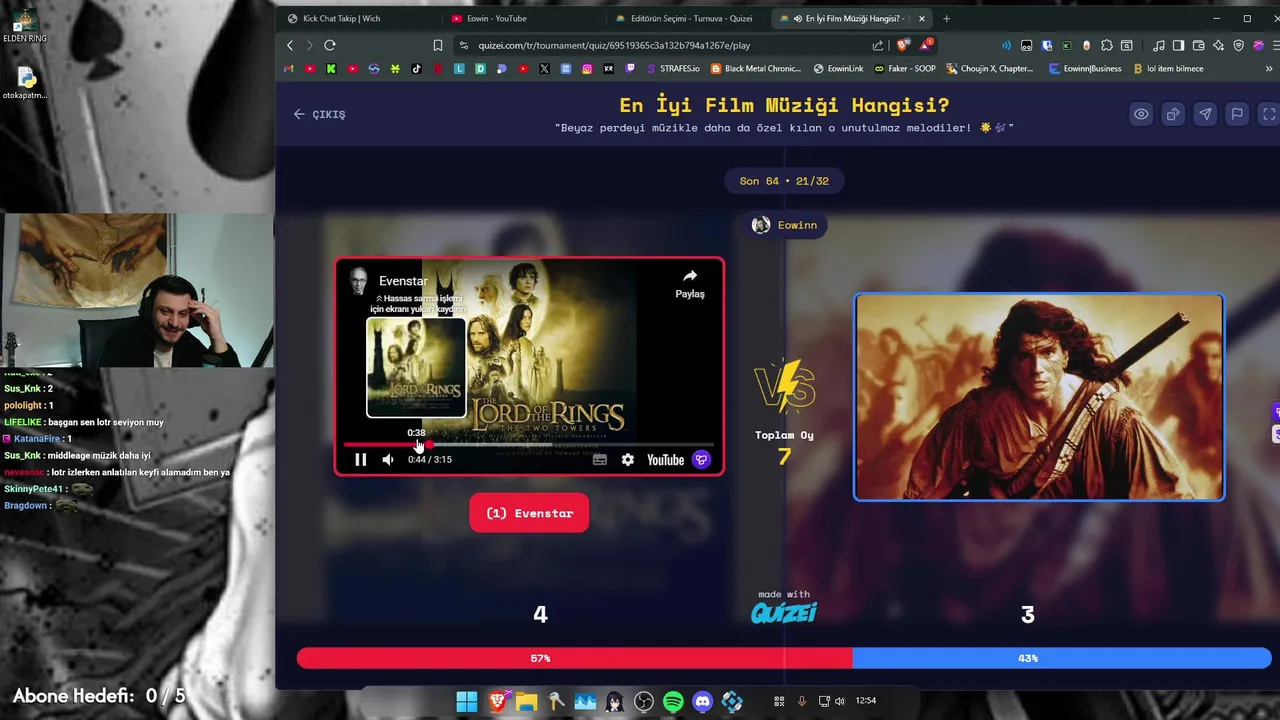The image size is (1280, 720).
Task: Open Brave Shields lion icon
Action: (903, 45)
